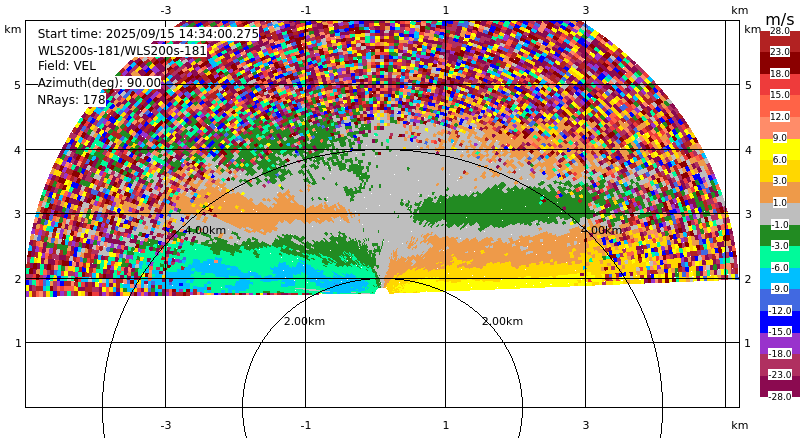Select the orange colorbar segment between 3.0 and 1.0

pos(780,192)
